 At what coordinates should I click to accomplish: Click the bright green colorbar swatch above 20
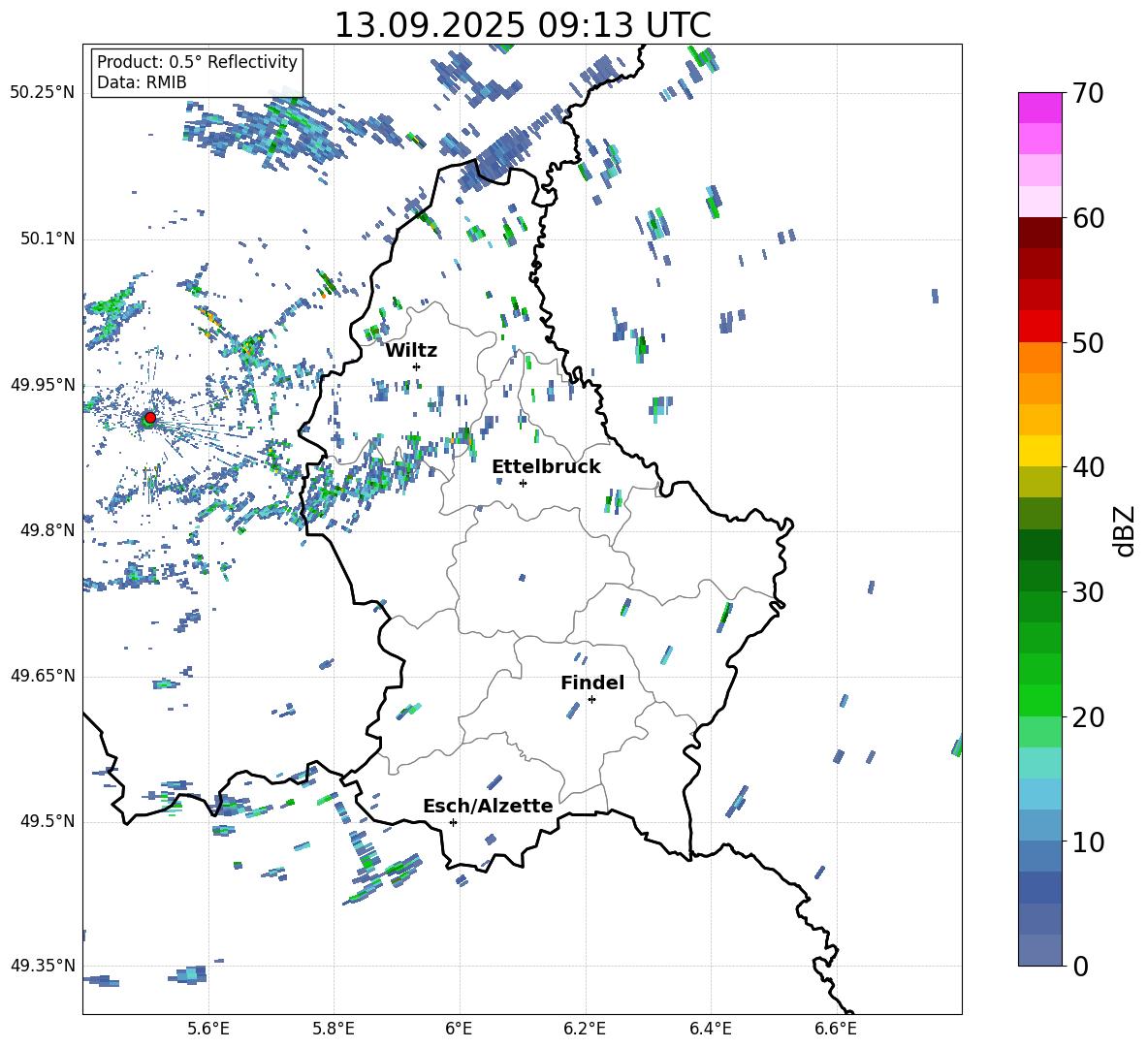coord(1039,700)
